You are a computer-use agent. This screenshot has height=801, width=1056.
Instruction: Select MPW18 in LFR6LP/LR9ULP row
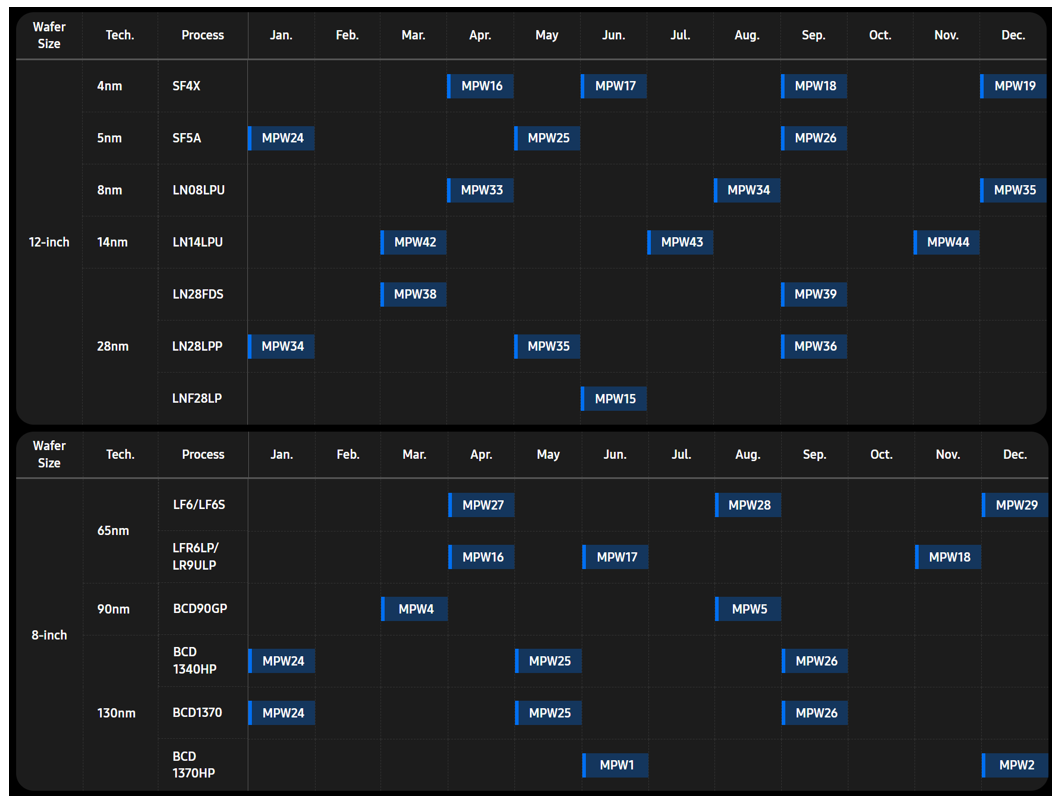948,557
